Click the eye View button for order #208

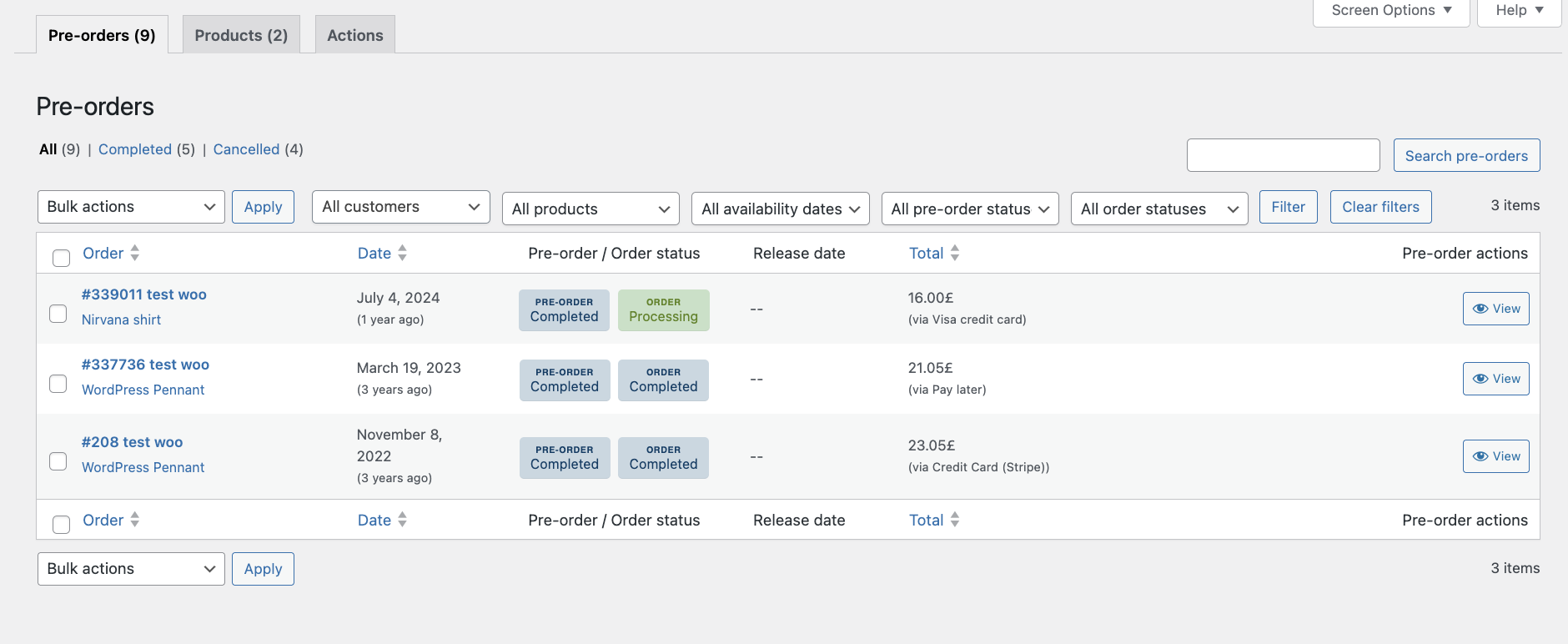[1495, 456]
